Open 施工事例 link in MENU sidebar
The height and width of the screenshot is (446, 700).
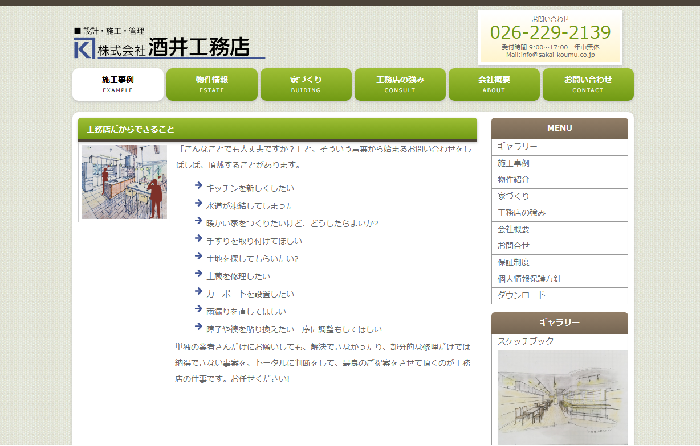tap(513, 163)
